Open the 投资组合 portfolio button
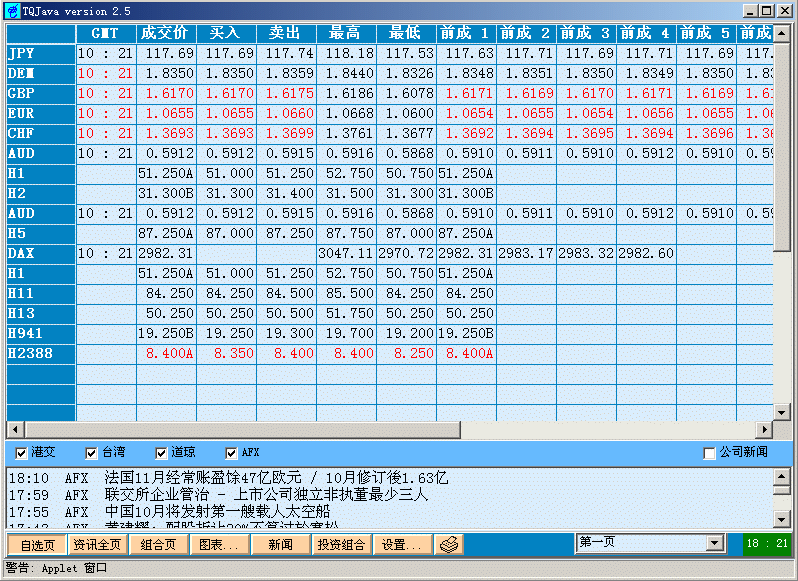This screenshot has width=798, height=581. pyautogui.click(x=341, y=544)
